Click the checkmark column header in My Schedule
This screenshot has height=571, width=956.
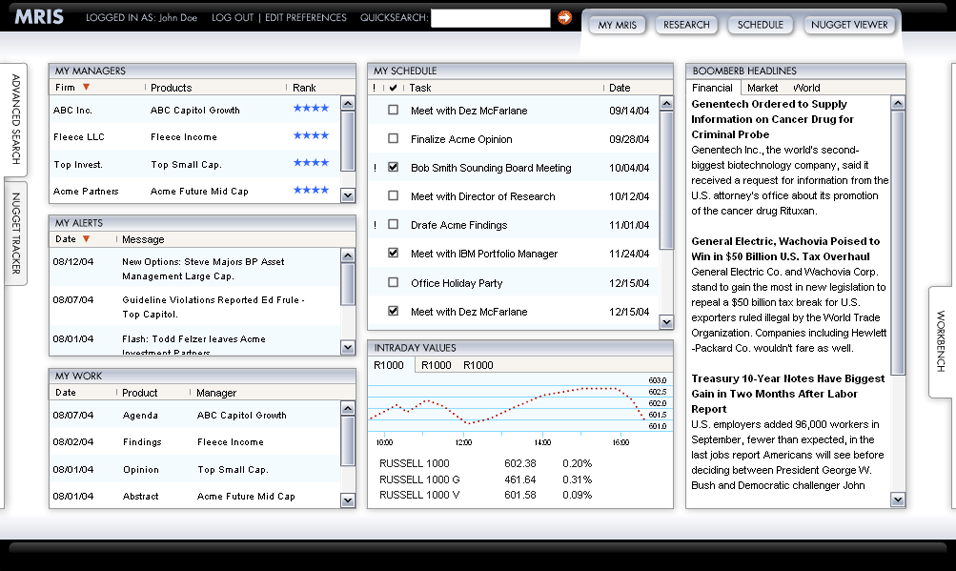tap(393, 88)
